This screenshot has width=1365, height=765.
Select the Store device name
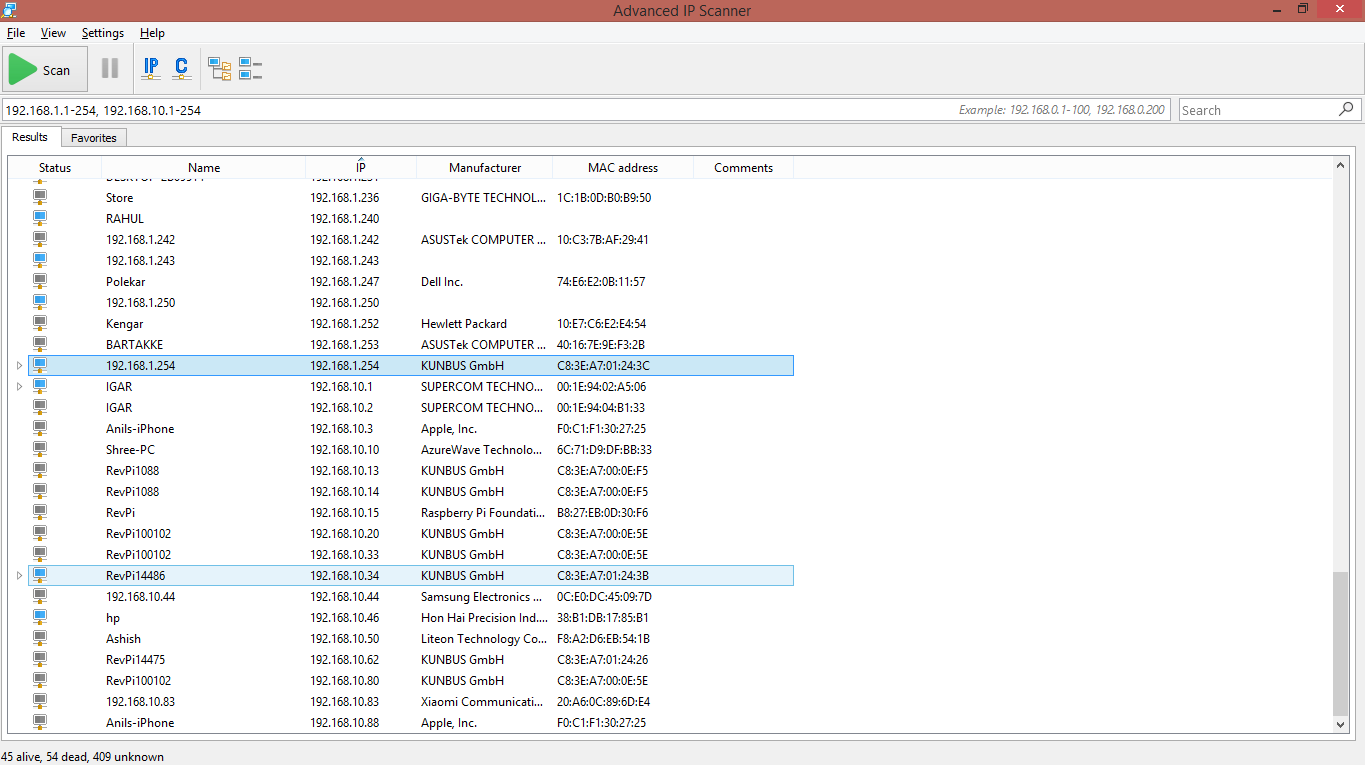click(119, 198)
